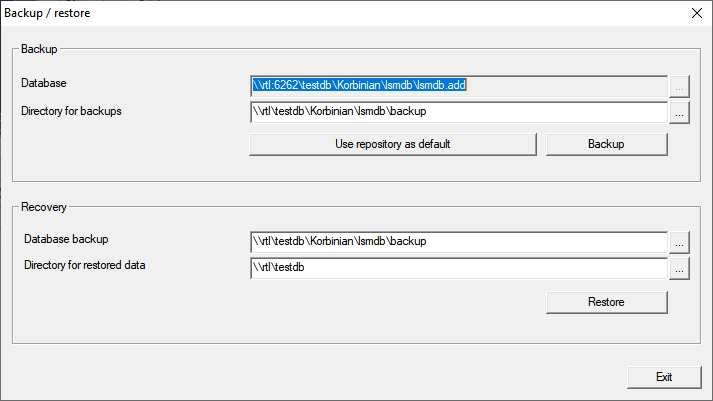
Task: Click the Directory for restored data label
Action: [85, 265]
